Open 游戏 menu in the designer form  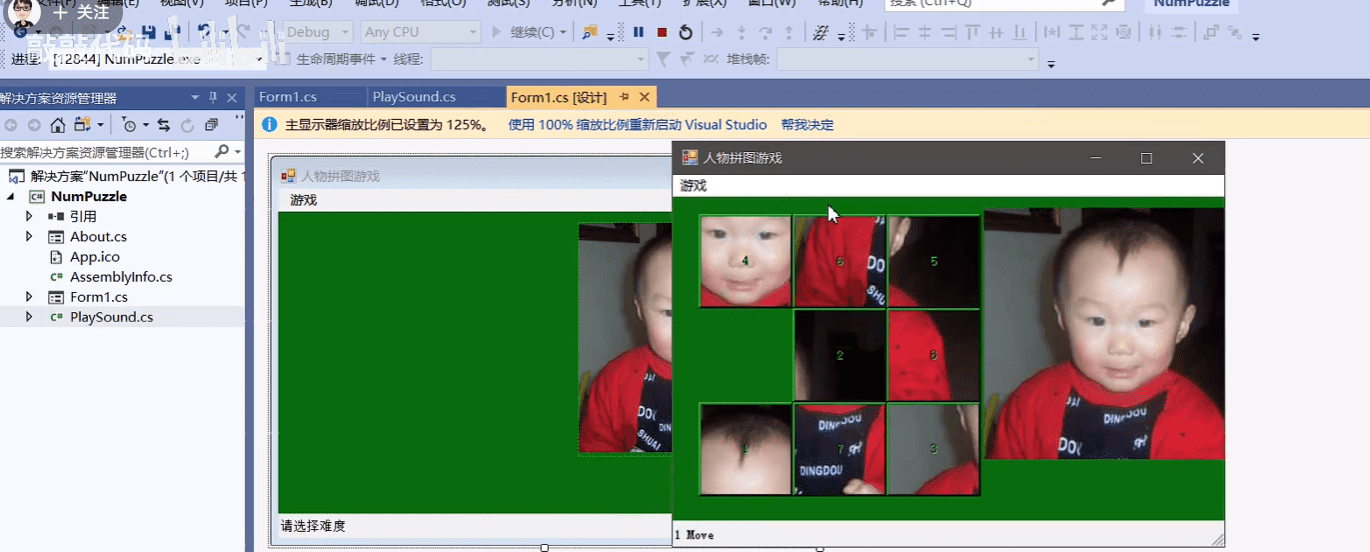tap(303, 200)
